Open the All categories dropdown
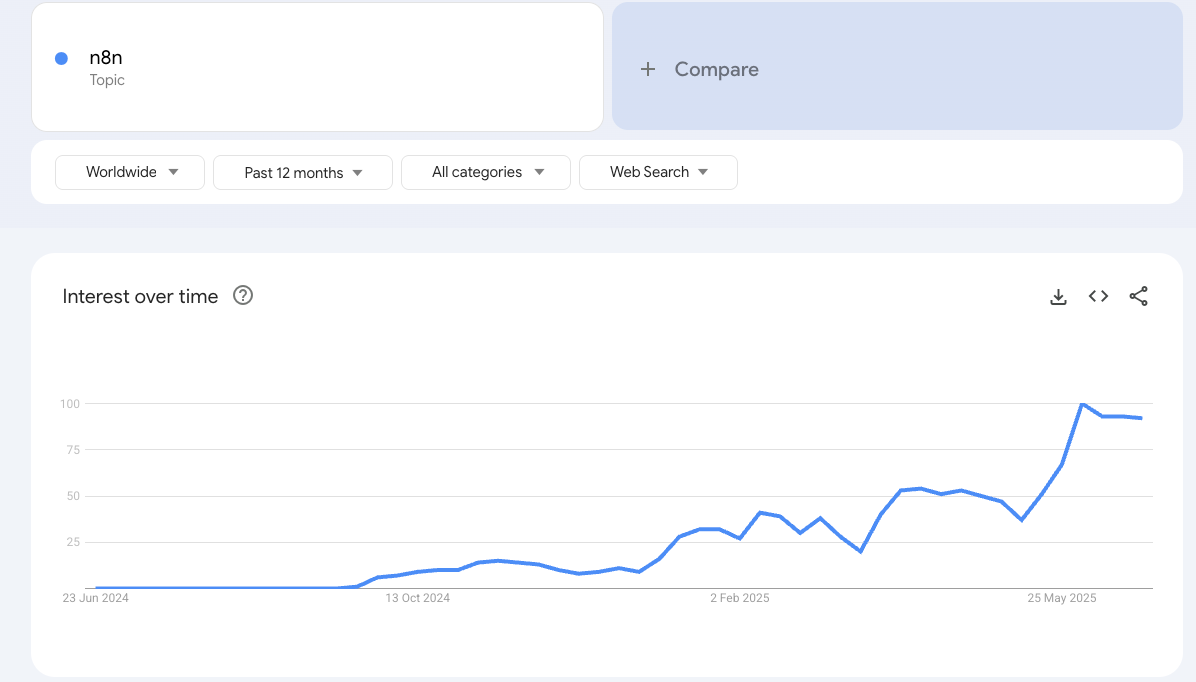 486,172
